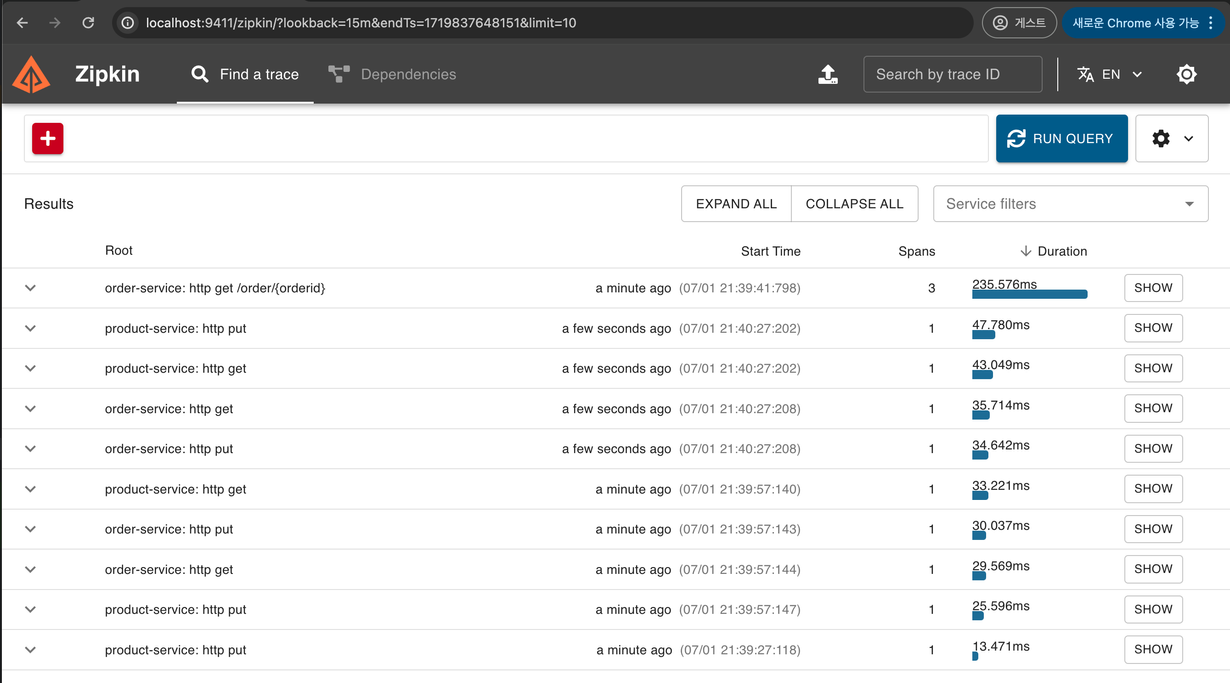Click the Spans column header
The height and width of the screenshot is (683, 1230).
[x=916, y=251]
